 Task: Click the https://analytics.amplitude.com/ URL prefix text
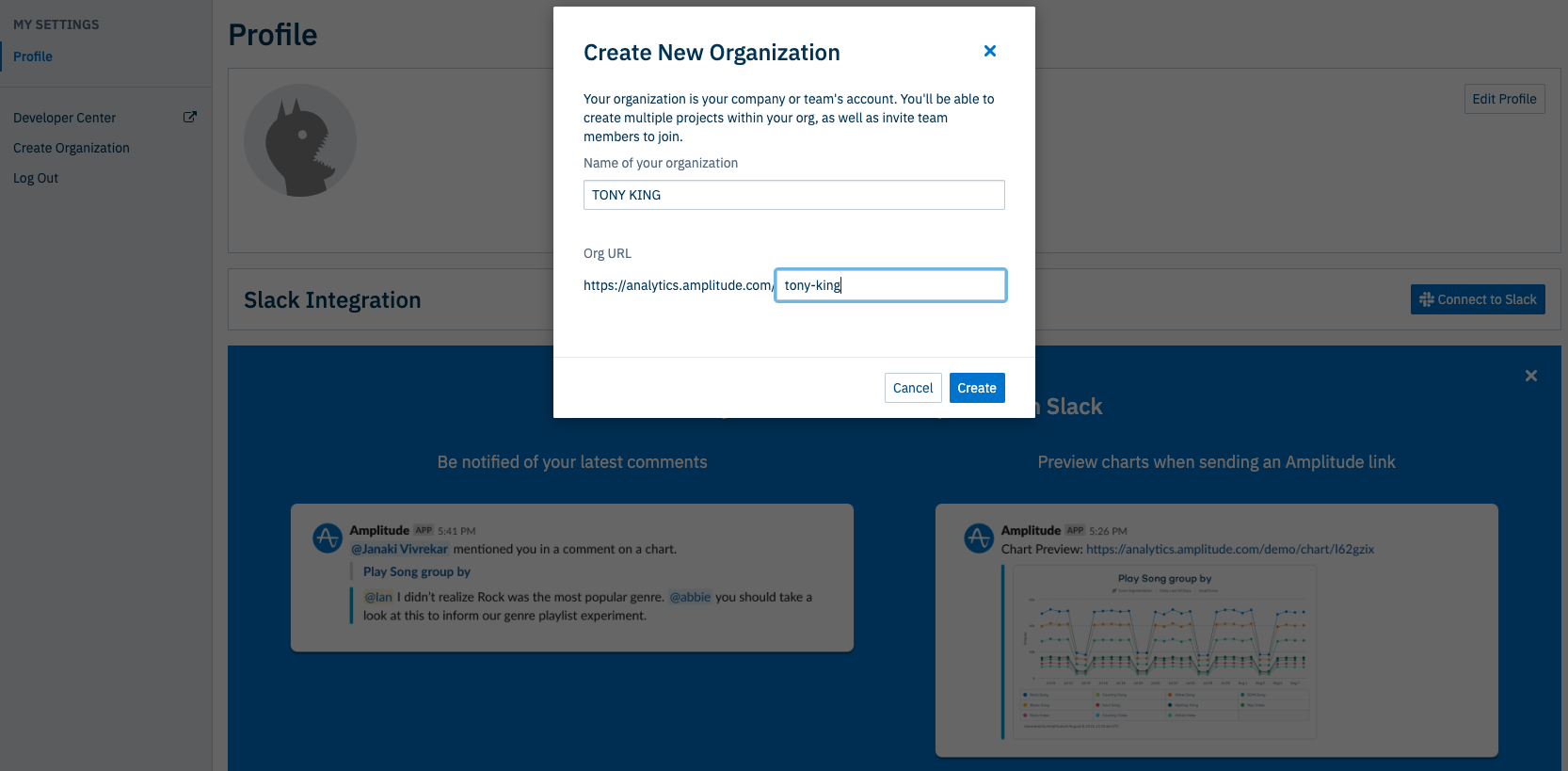679,285
